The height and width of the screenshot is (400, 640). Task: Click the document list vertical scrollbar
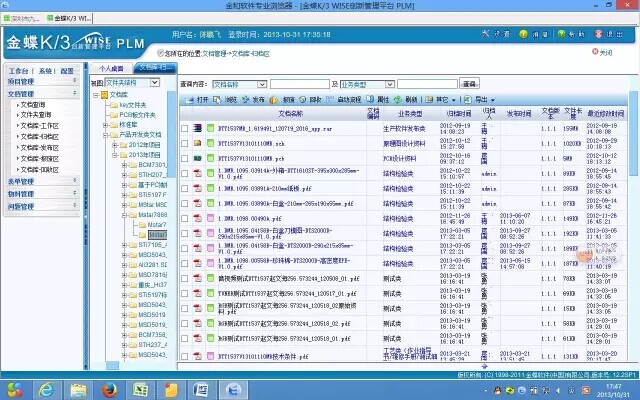pos(633,135)
